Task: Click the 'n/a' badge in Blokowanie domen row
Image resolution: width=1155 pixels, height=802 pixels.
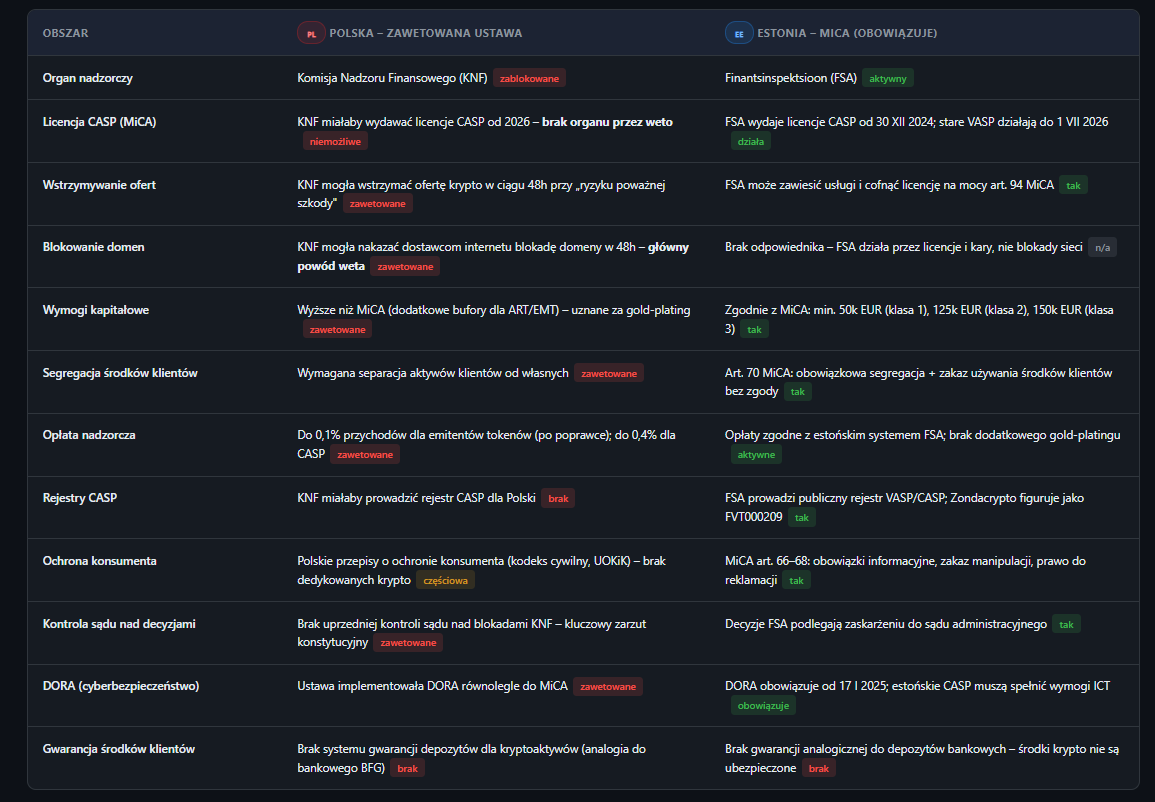Action: point(1102,247)
